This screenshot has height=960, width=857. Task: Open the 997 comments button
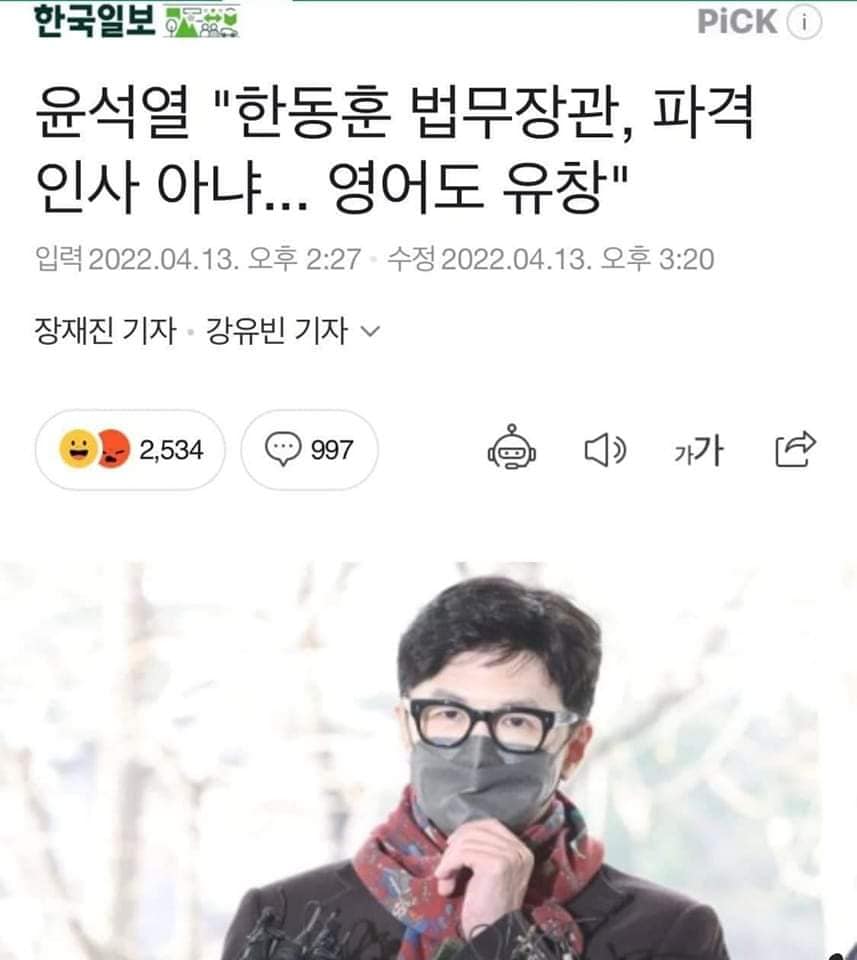[310, 450]
